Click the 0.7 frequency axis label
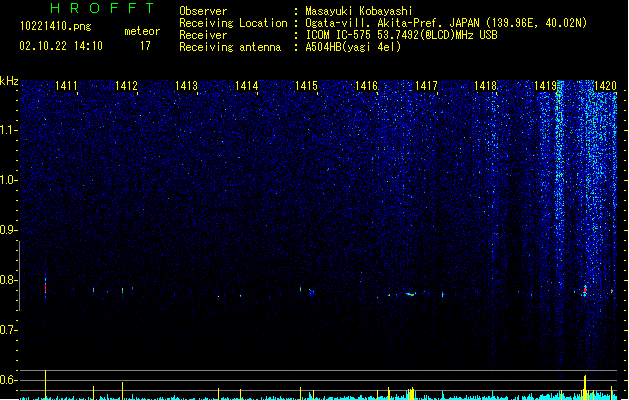 [x=8, y=330]
